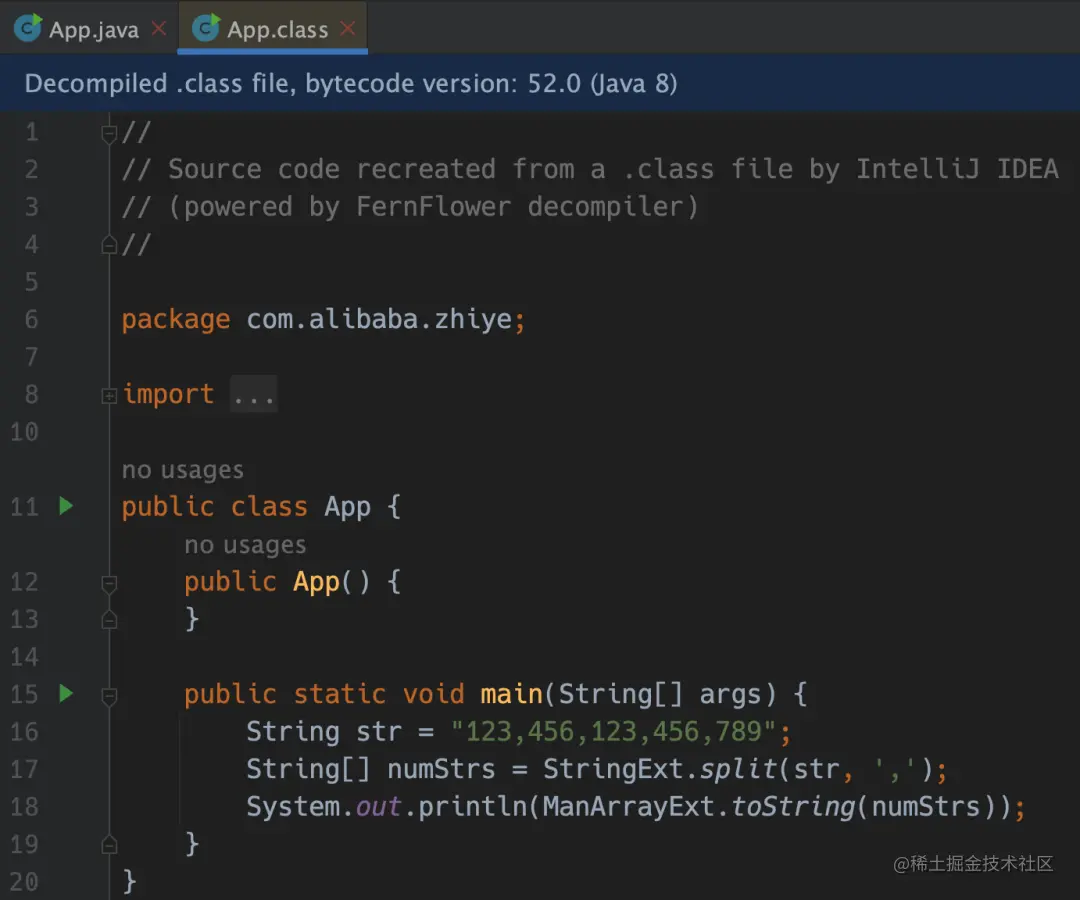Collapse the App constructor at line 12
1080x900 pixels.
tap(109, 584)
